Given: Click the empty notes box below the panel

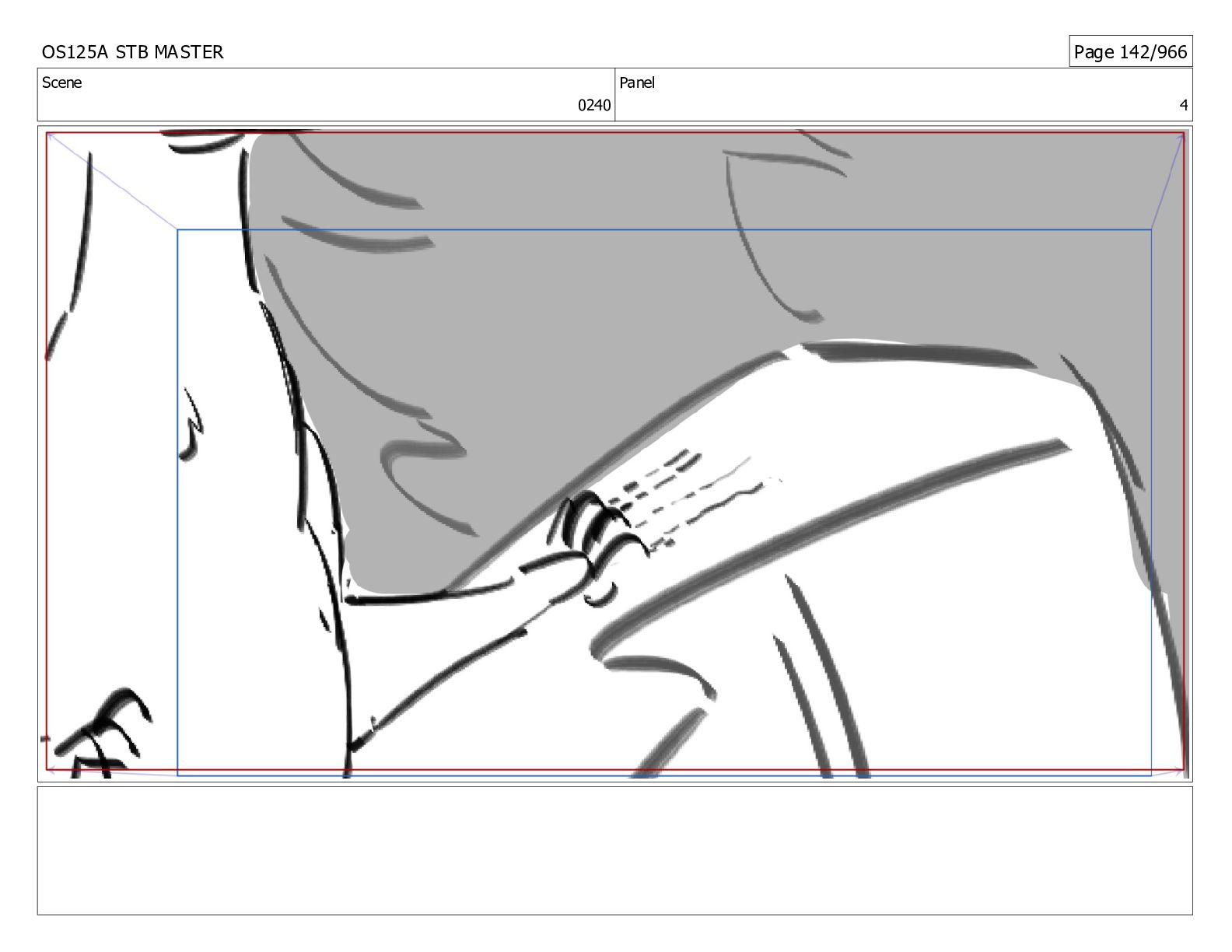Looking at the screenshot, I should pyautogui.click(x=614, y=850).
